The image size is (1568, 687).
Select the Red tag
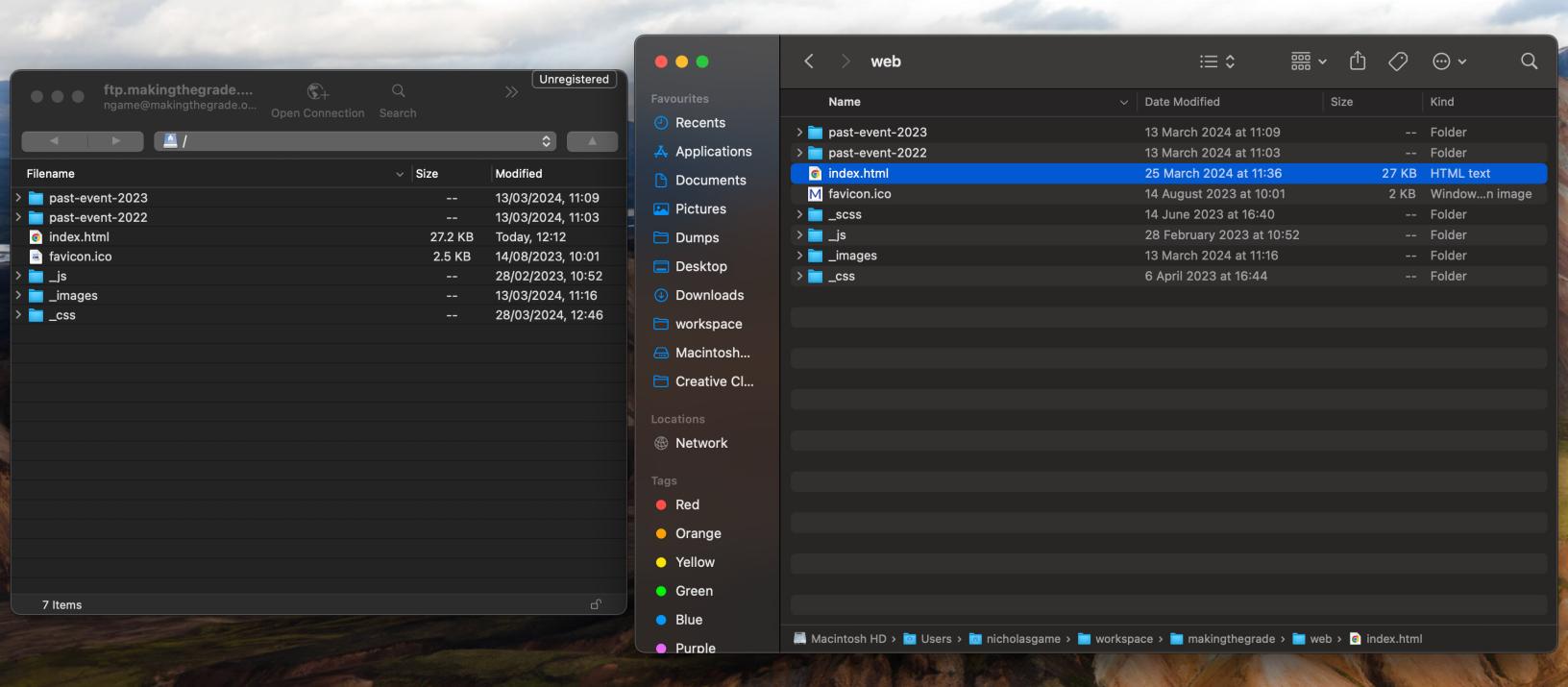[x=687, y=505]
